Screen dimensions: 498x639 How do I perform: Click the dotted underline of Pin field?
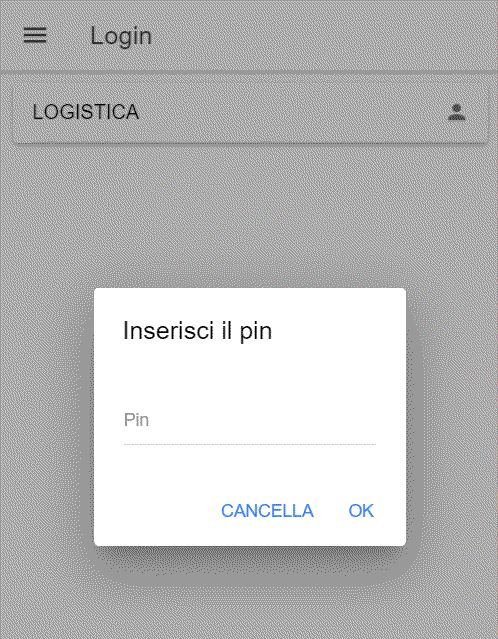(250, 444)
